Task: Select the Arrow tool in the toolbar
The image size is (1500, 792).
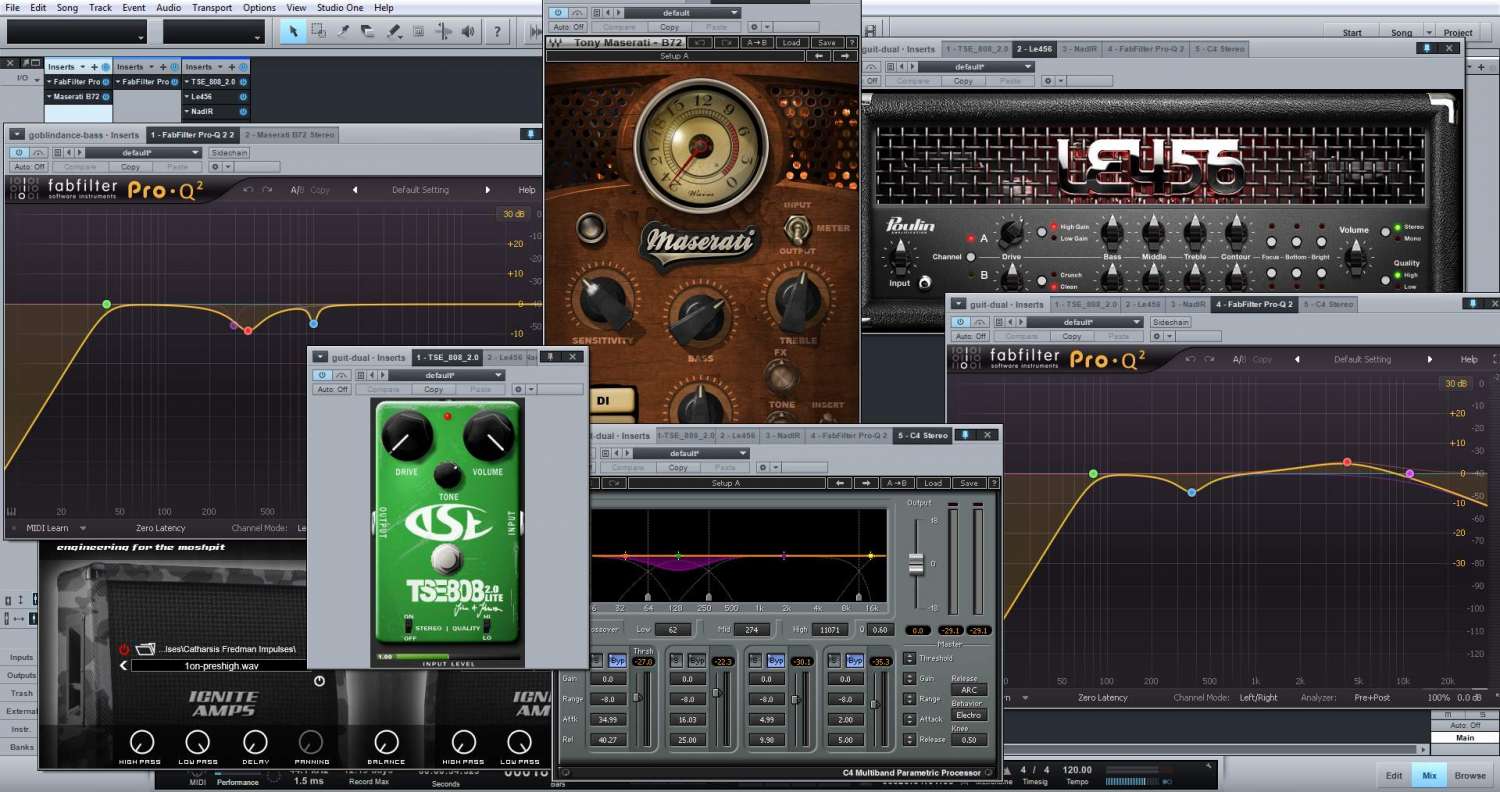Action: 293,32
